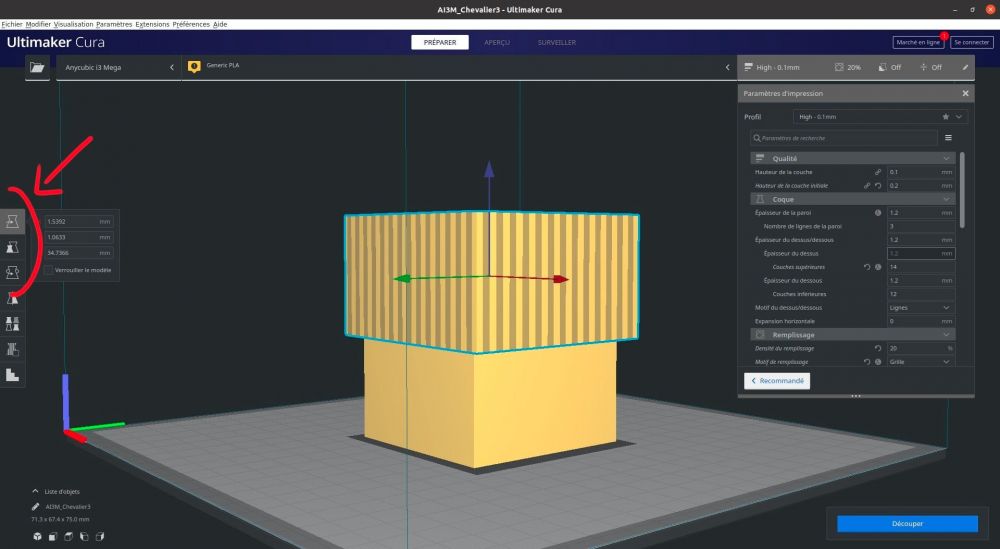This screenshot has height=549, width=1000.
Task: Switch to the APERÇU tab
Action: (497, 42)
